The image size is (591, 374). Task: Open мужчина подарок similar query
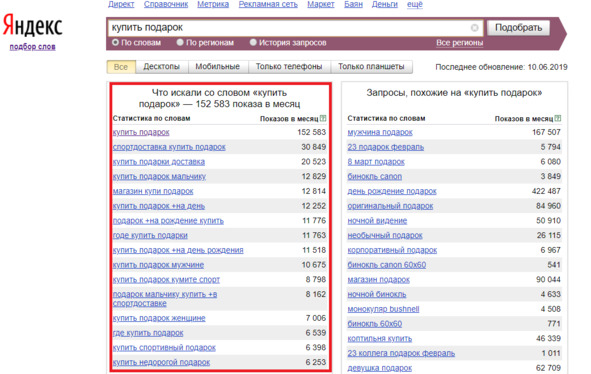(x=380, y=132)
